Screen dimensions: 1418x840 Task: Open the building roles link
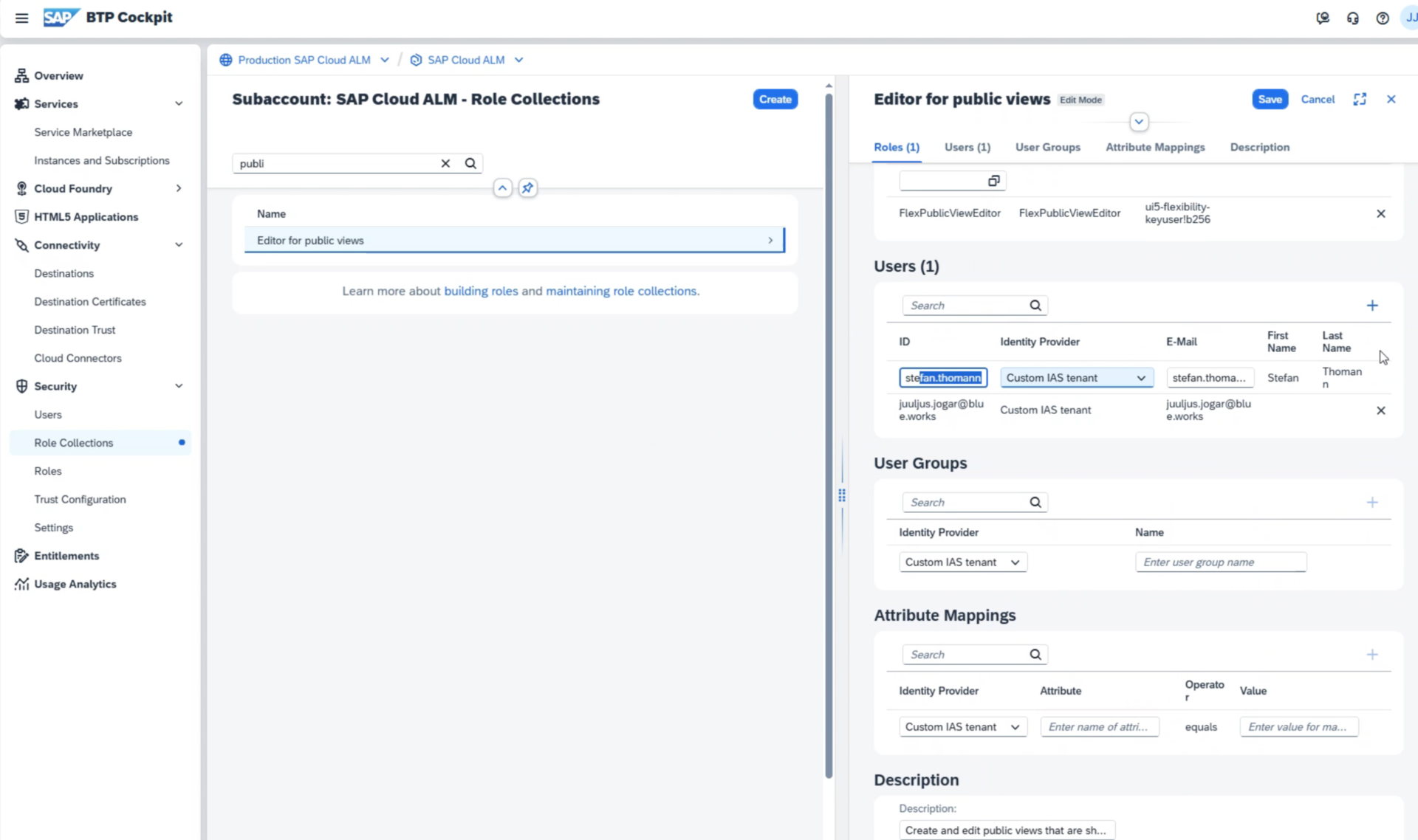(481, 292)
